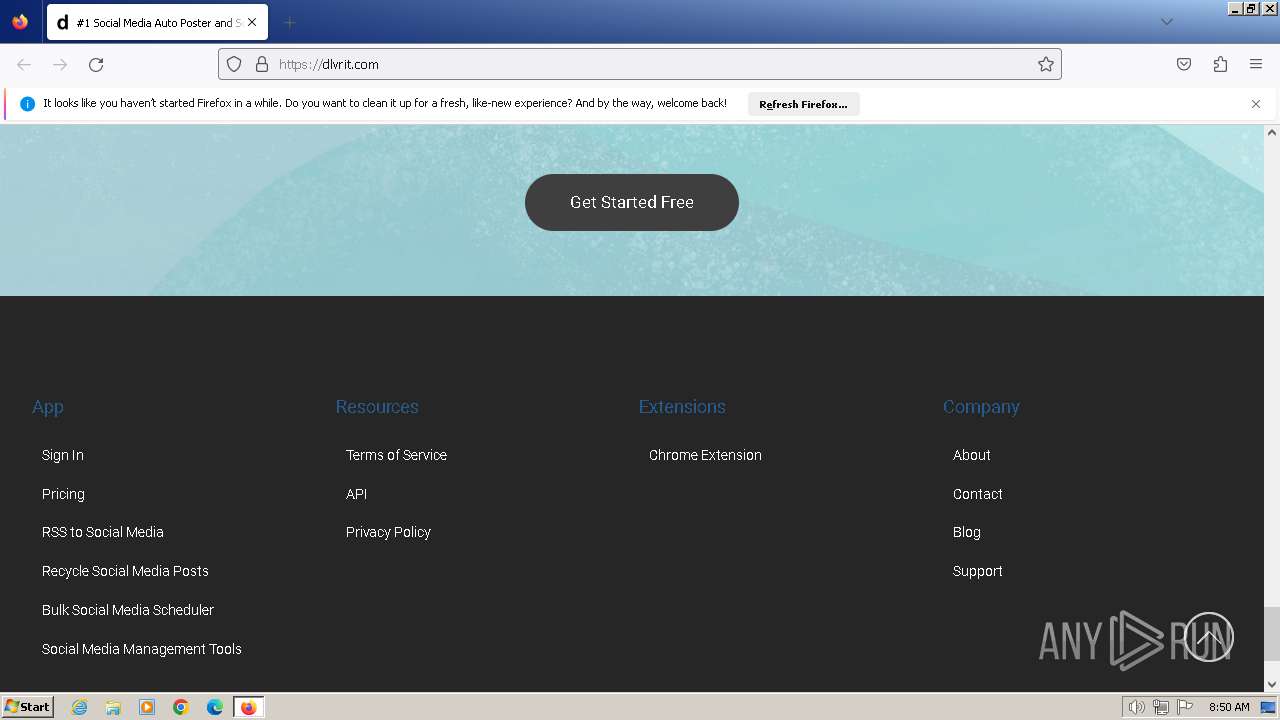Launch Internet Explorer from taskbar
1280x720 pixels.
[x=80, y=707]
